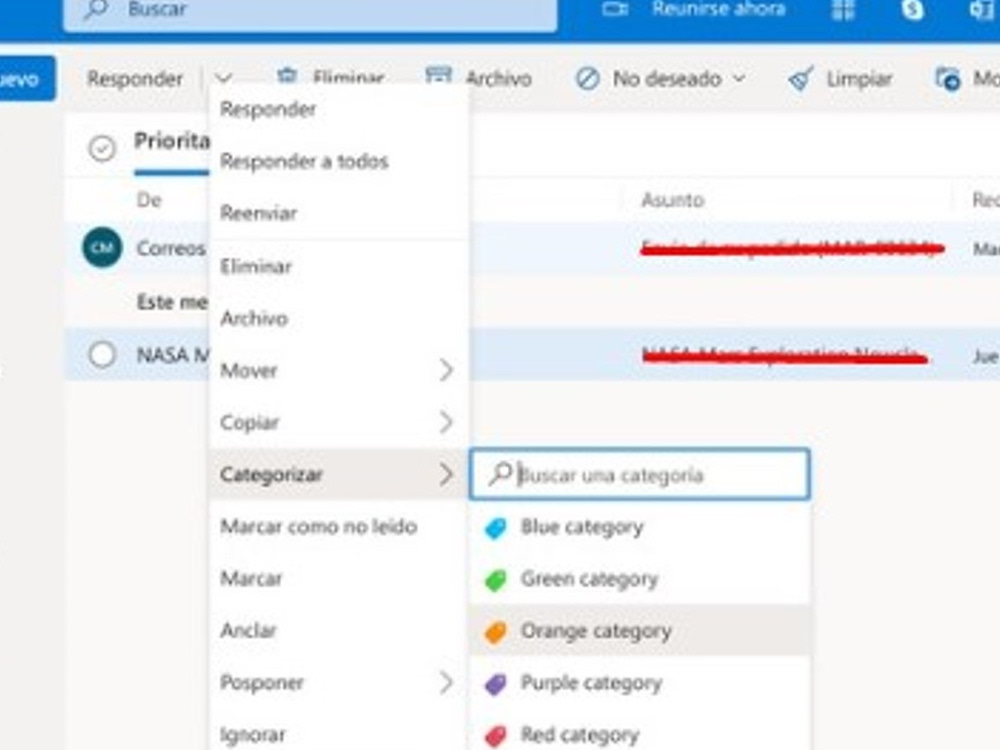1000x750 pixels.
Task: Select Eliminar in the context menu
Action: click(256, 267)
